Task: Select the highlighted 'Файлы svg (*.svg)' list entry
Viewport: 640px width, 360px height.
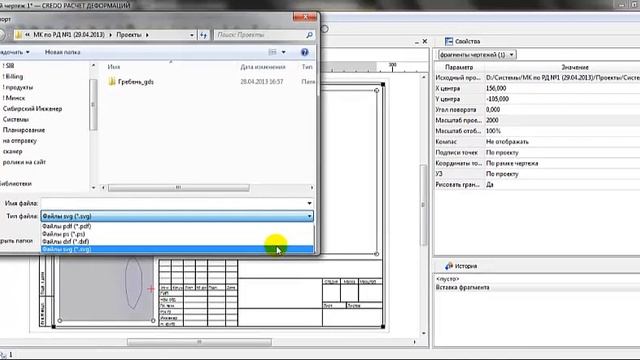Action: point(177,249)
